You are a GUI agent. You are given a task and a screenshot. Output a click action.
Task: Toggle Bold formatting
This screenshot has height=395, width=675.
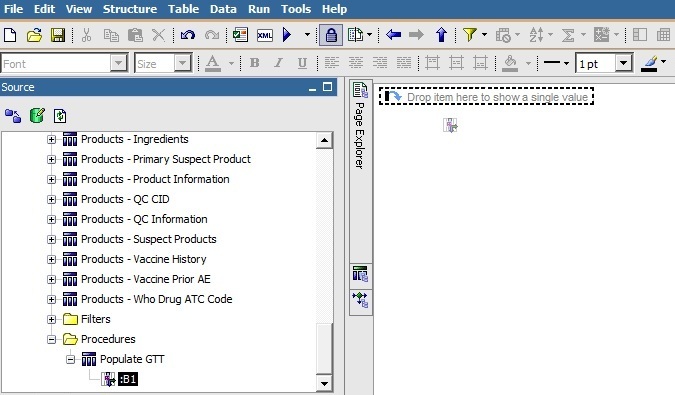click(x=255, y=64)
